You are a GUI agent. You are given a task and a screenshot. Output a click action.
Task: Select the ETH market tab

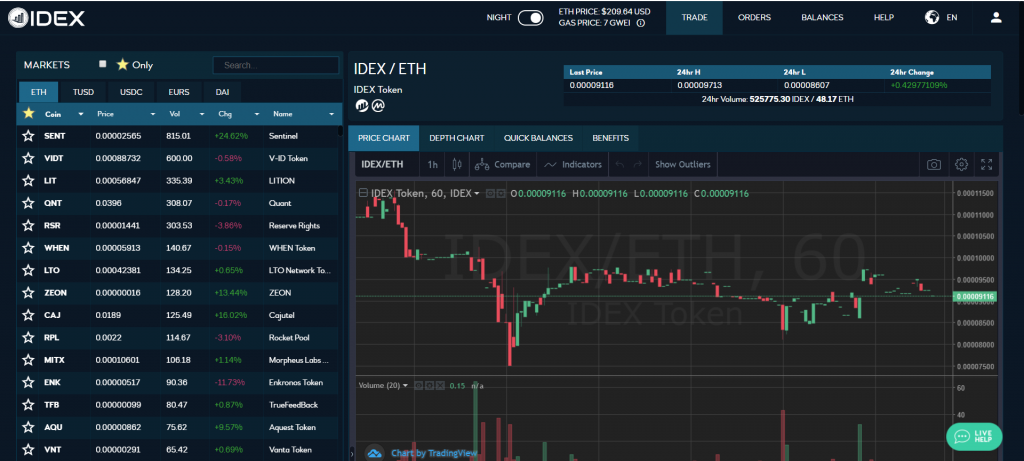click(39, 92)
